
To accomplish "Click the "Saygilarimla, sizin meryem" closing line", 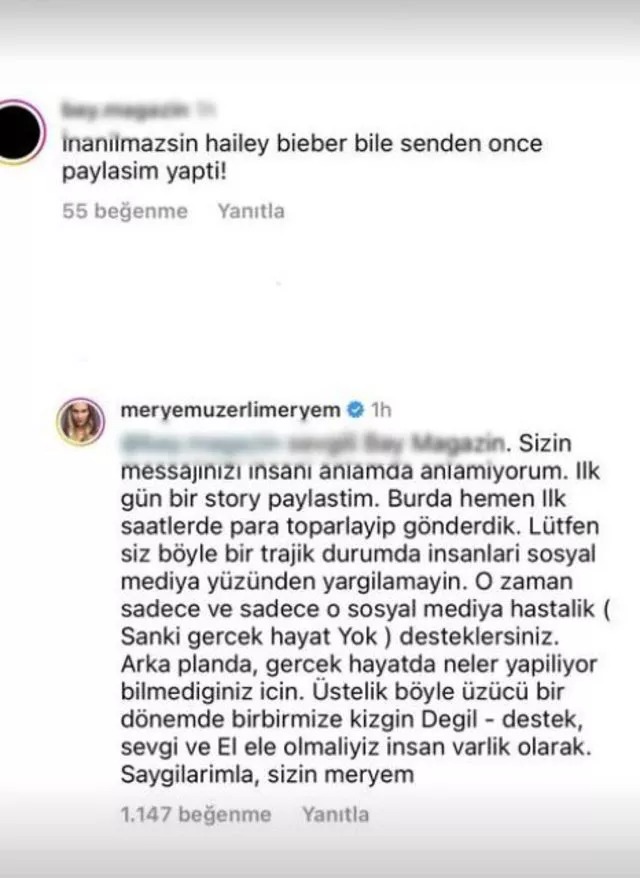I will click(x=267, y=775).
